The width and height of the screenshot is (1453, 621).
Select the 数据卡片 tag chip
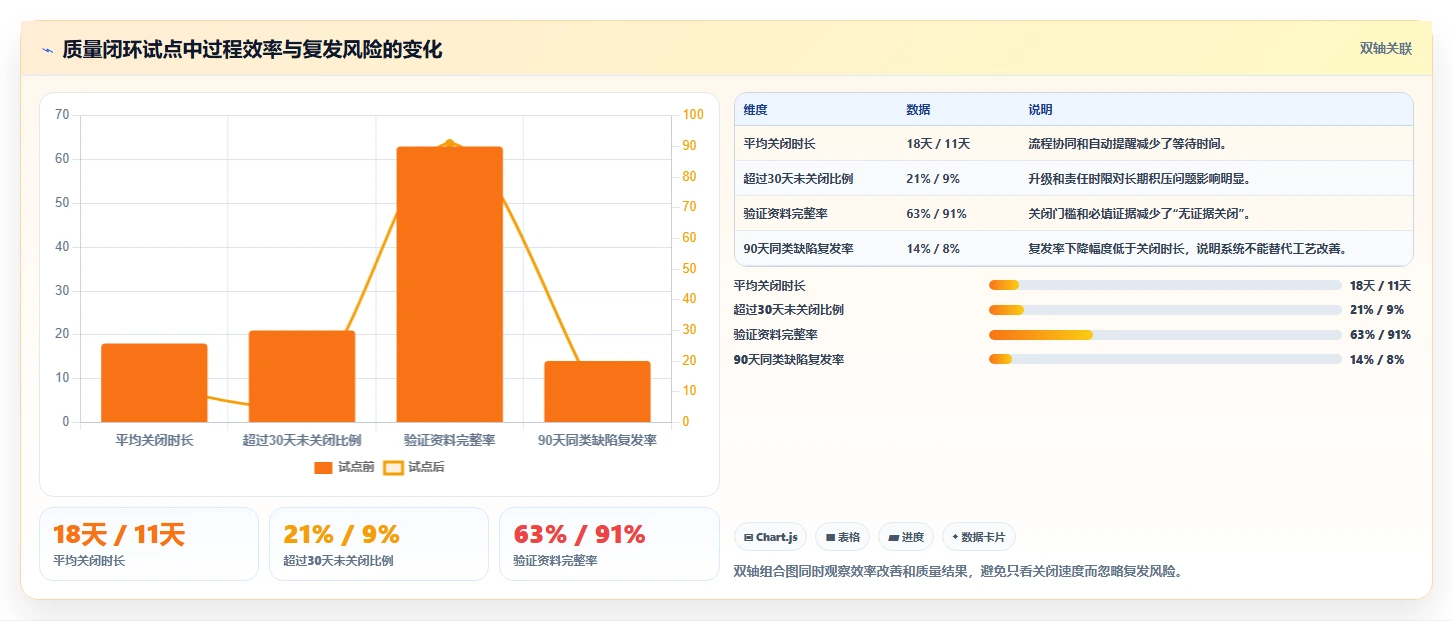point(978,537)
